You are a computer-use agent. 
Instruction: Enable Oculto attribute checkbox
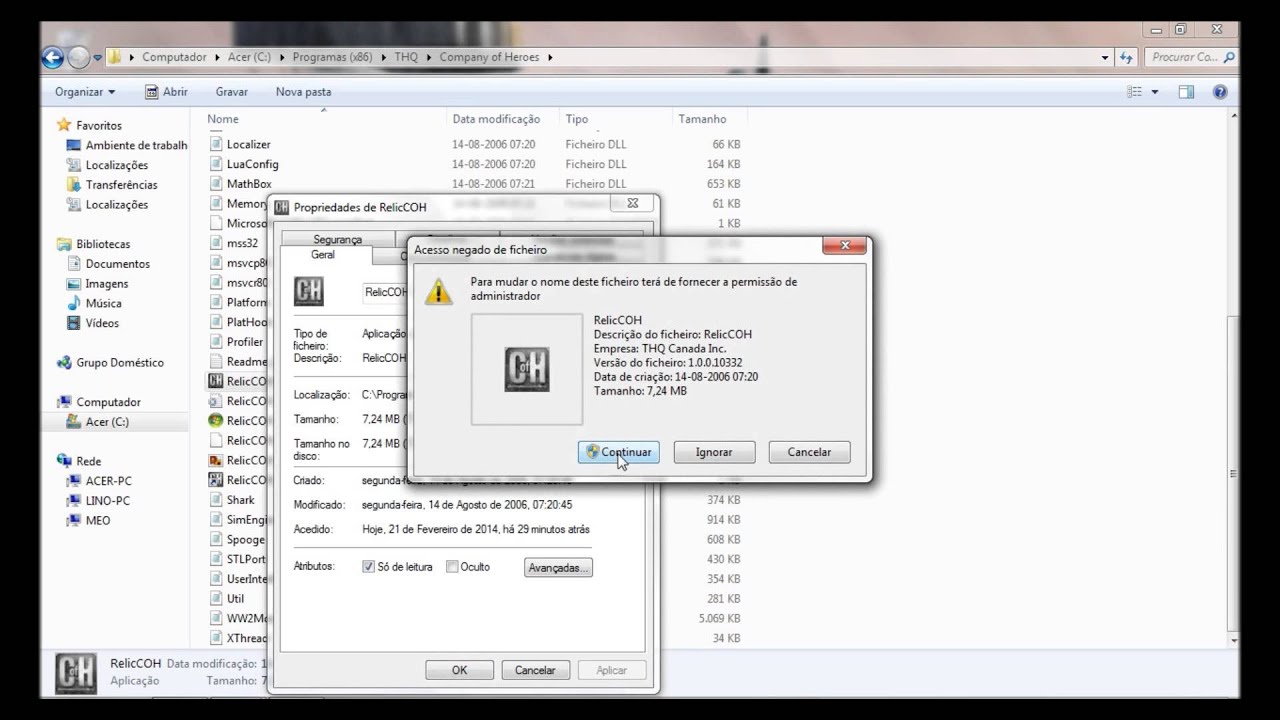pyautogui.click(x=452, y=567)
